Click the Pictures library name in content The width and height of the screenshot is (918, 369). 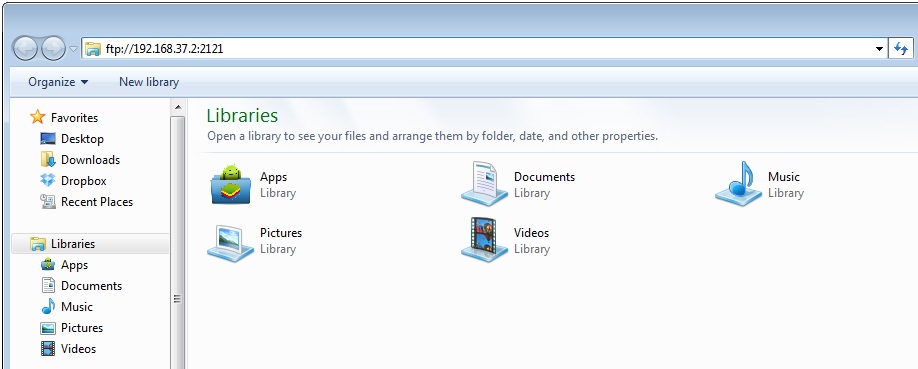(x=281, y=233)
